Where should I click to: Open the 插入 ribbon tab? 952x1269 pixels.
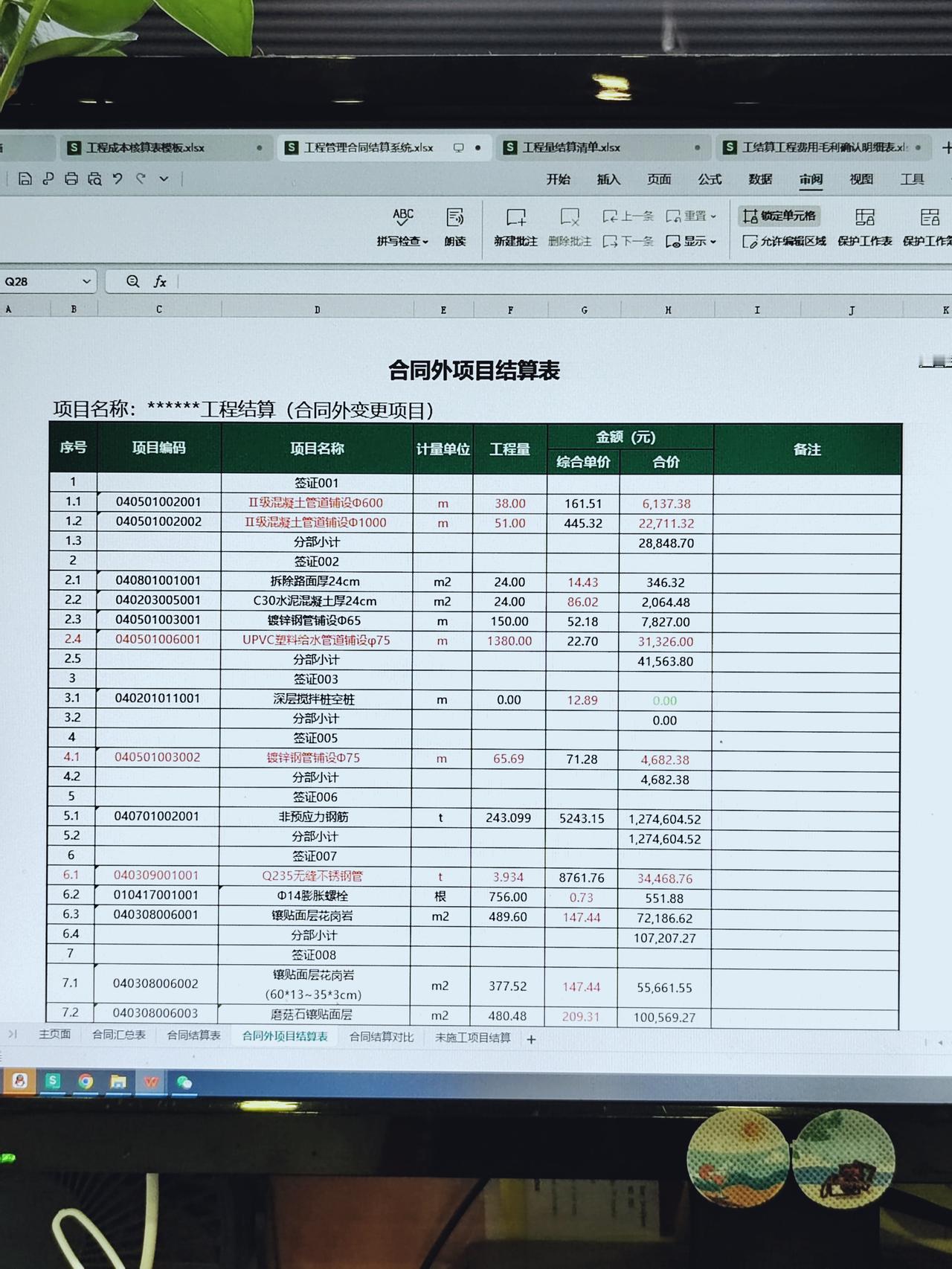pos(608,179)
